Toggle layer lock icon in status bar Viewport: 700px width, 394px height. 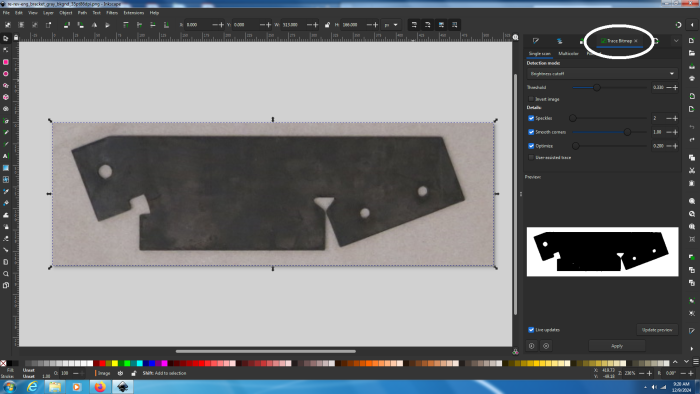pos(133,373)
